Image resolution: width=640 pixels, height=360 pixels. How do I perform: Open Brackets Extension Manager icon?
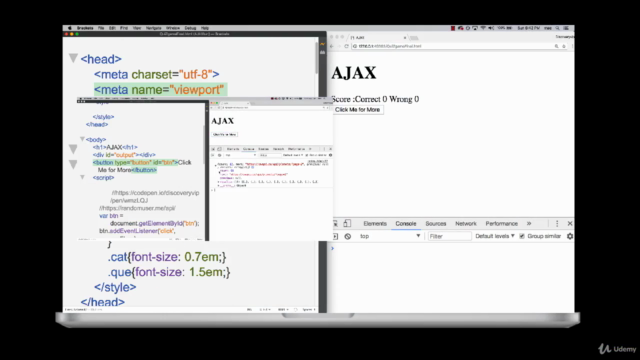coord(322,52)
